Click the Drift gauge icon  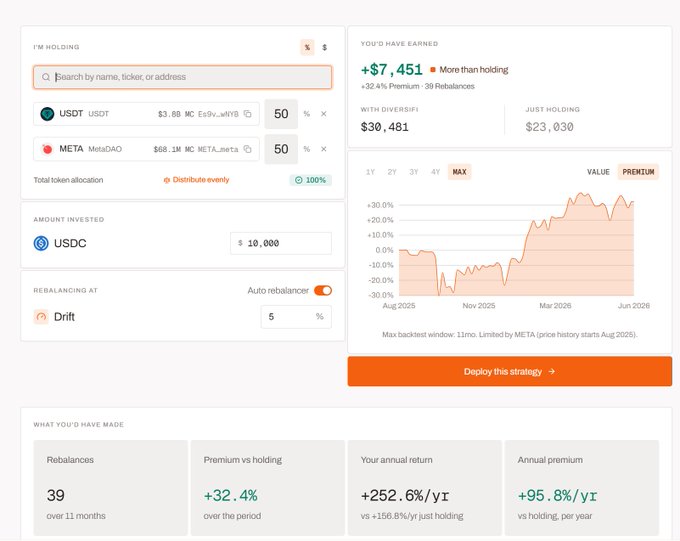click(x=41, y=317)
